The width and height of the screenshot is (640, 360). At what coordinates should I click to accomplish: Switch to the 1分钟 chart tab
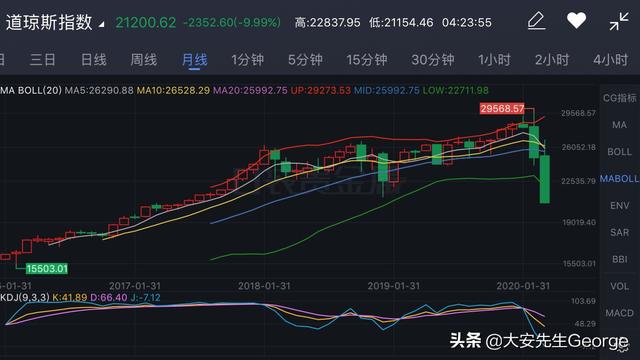tap(248, 60)
